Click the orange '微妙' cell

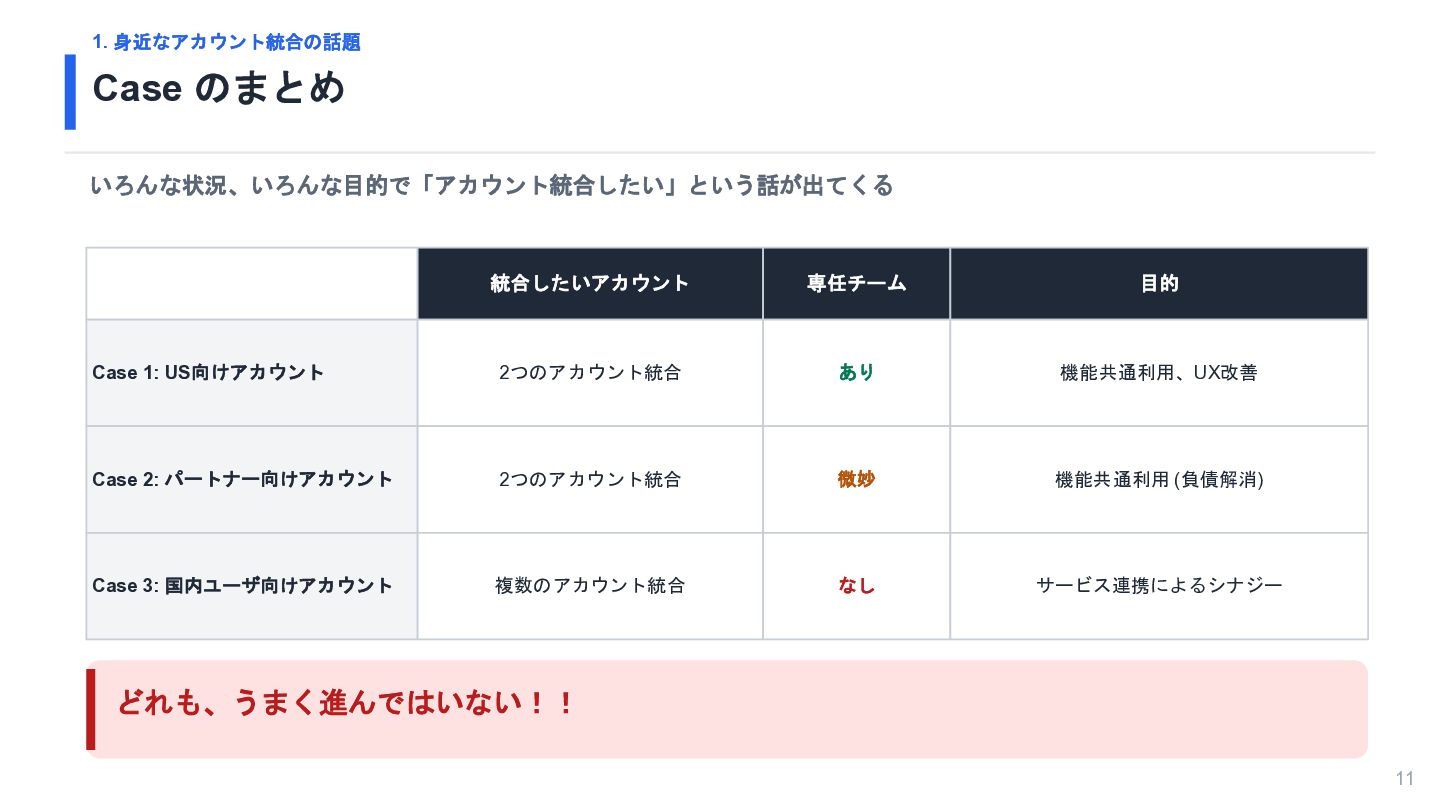856,479
